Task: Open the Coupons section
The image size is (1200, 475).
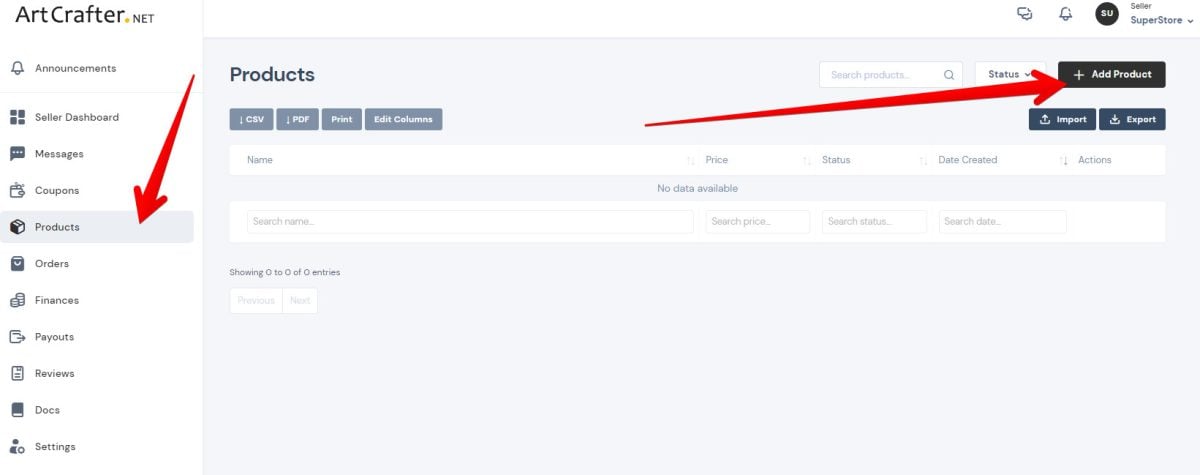Action: pyautogui.click(x=57, y=190)
